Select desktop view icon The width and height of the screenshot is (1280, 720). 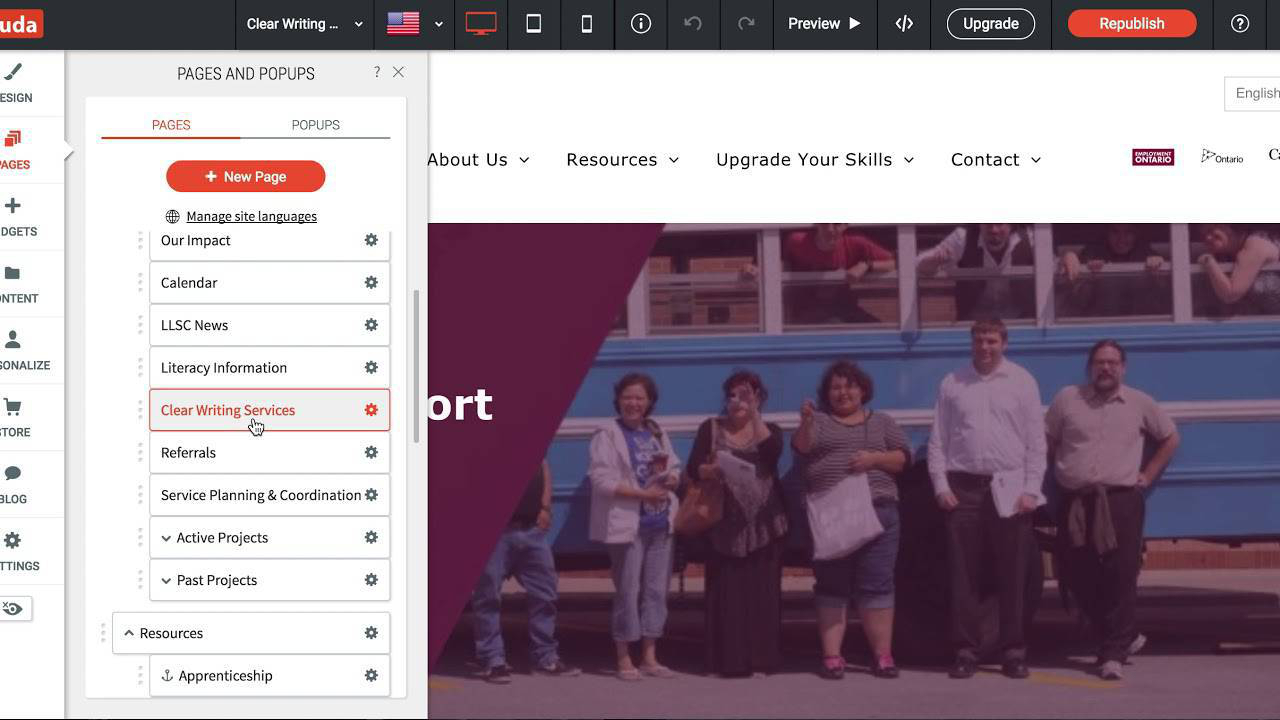(x=481, y=24)
